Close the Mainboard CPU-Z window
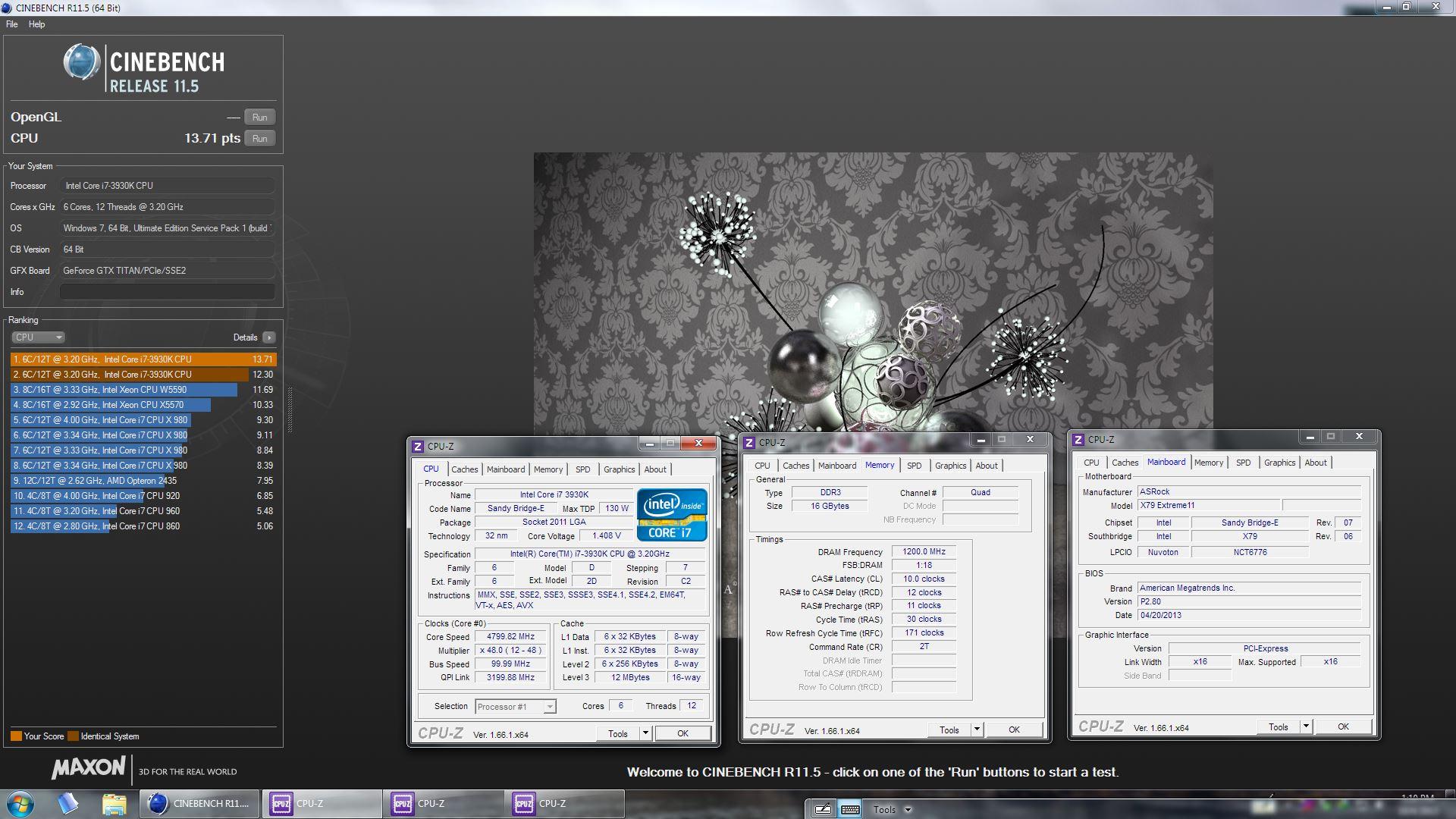This screenshot has height=819, width=1456. (x=1359, y=437)
